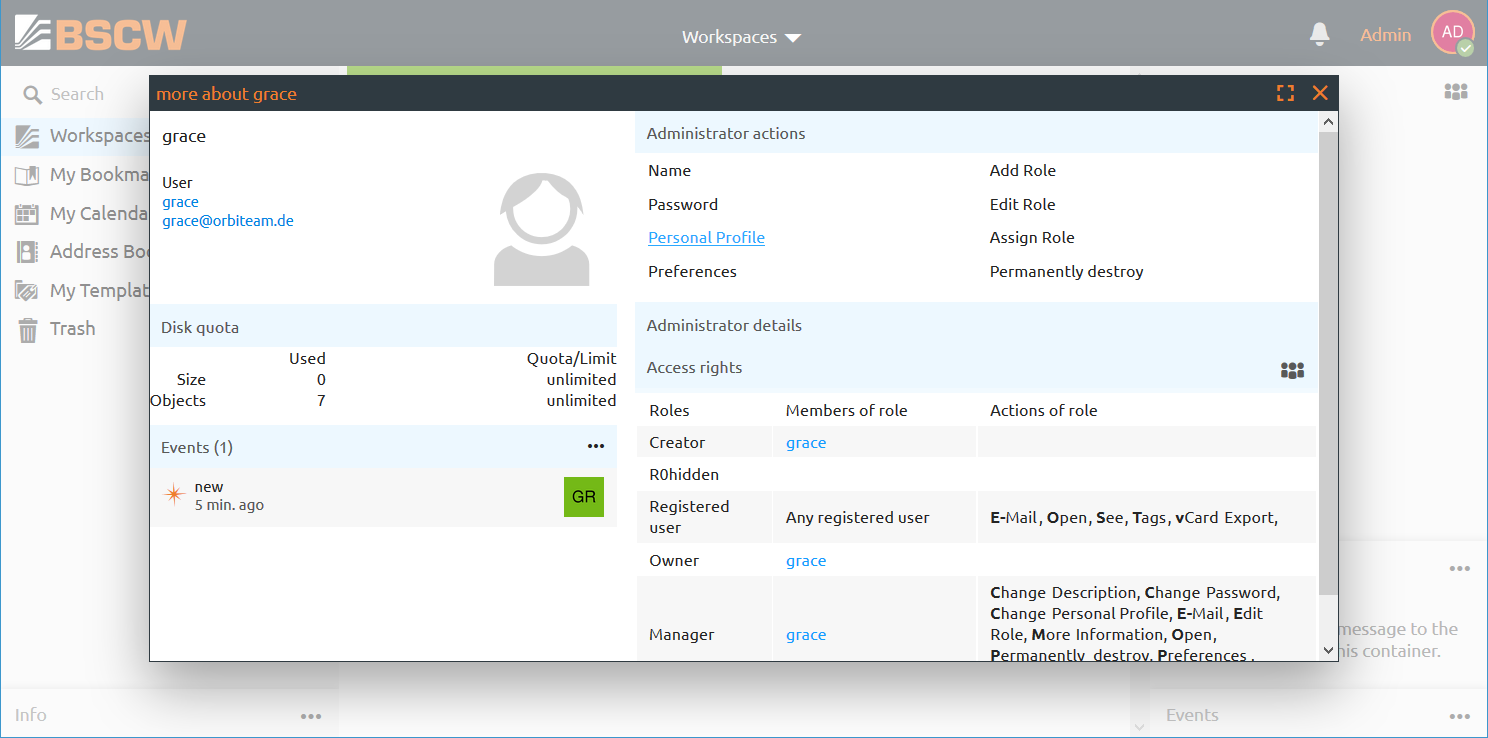Image resolution: width=1488 pixels, height=738 pixels.
Task: Click grace link in the Manager row
Action: (x=806, y=635)
